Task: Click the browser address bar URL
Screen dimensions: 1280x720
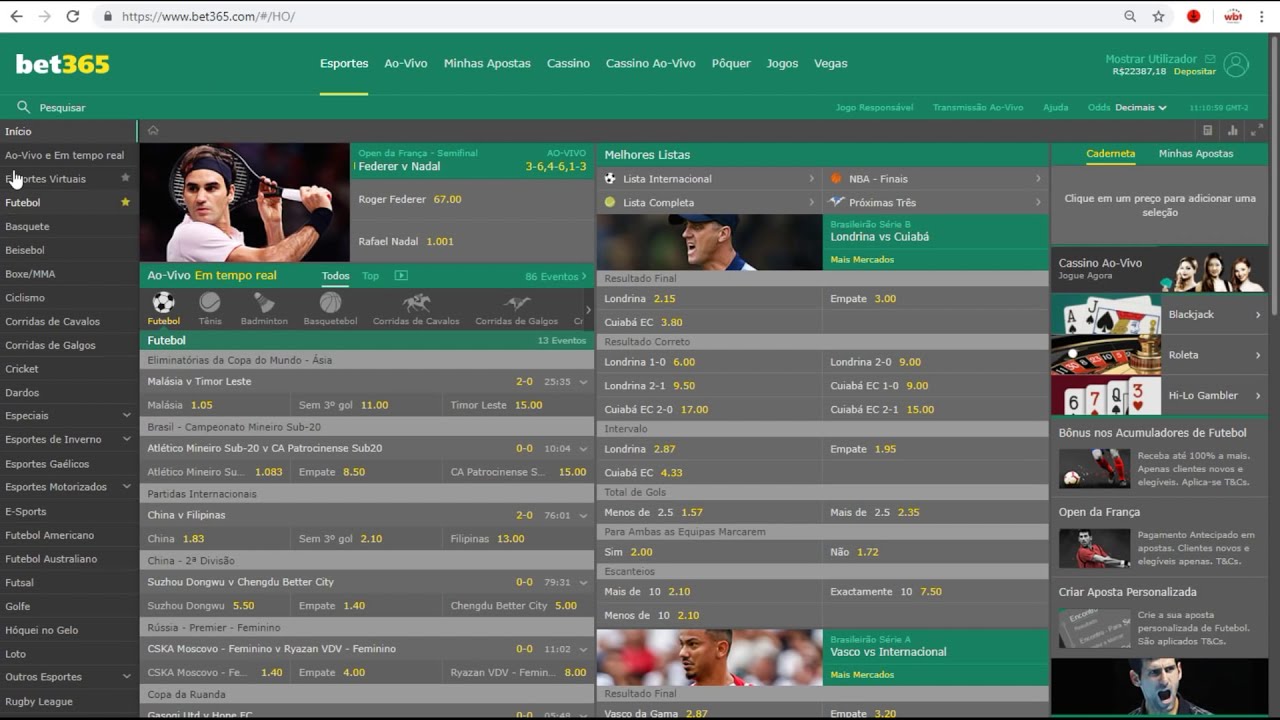Action: click(208, 16)
